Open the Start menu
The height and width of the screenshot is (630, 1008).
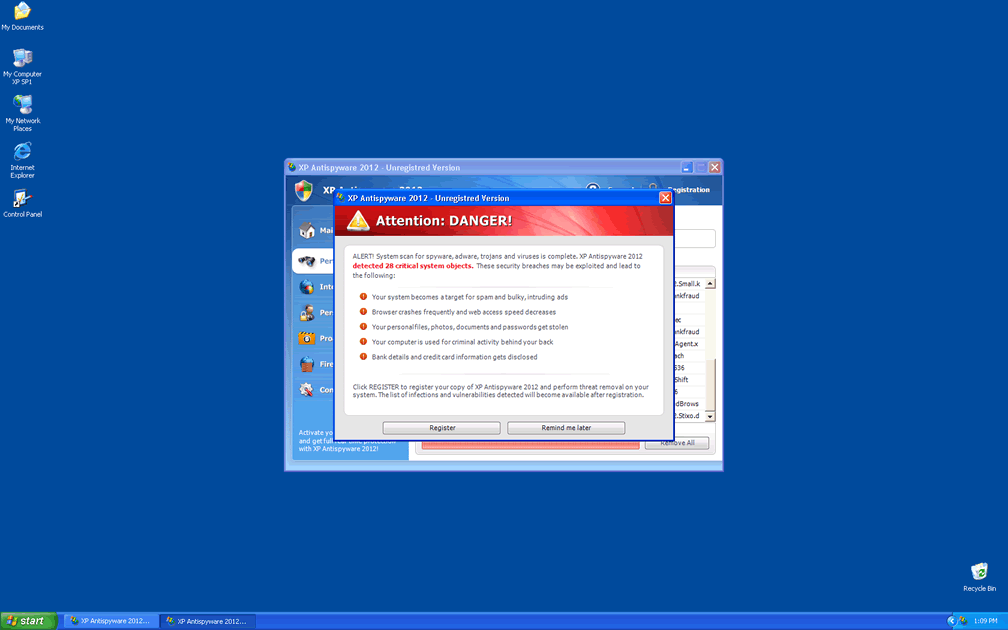point(26,620)
